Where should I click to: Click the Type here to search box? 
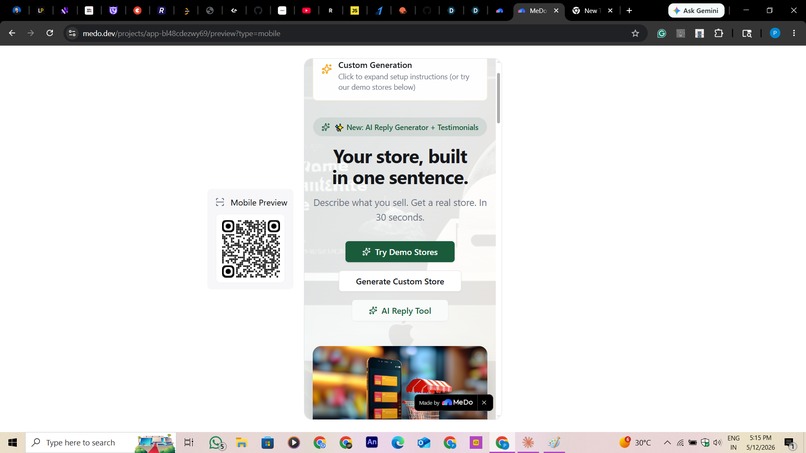pos(101,442)
